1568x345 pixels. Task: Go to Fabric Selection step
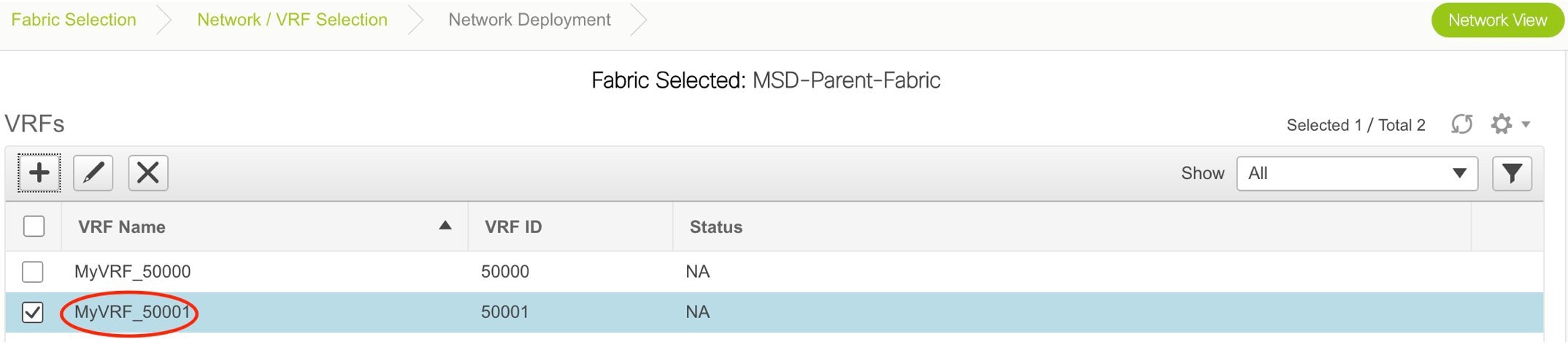[74, 20]
